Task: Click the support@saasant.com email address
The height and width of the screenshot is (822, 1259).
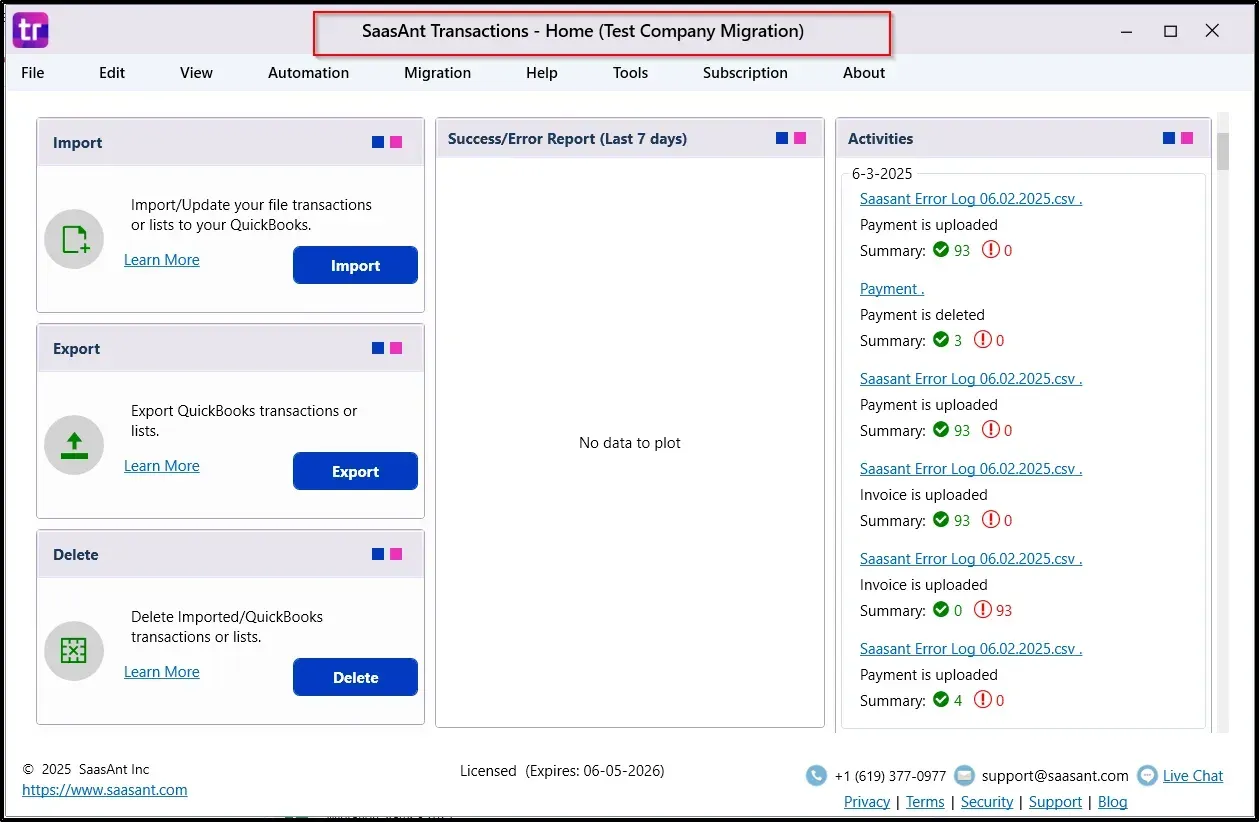Action: click(1055, 776)
